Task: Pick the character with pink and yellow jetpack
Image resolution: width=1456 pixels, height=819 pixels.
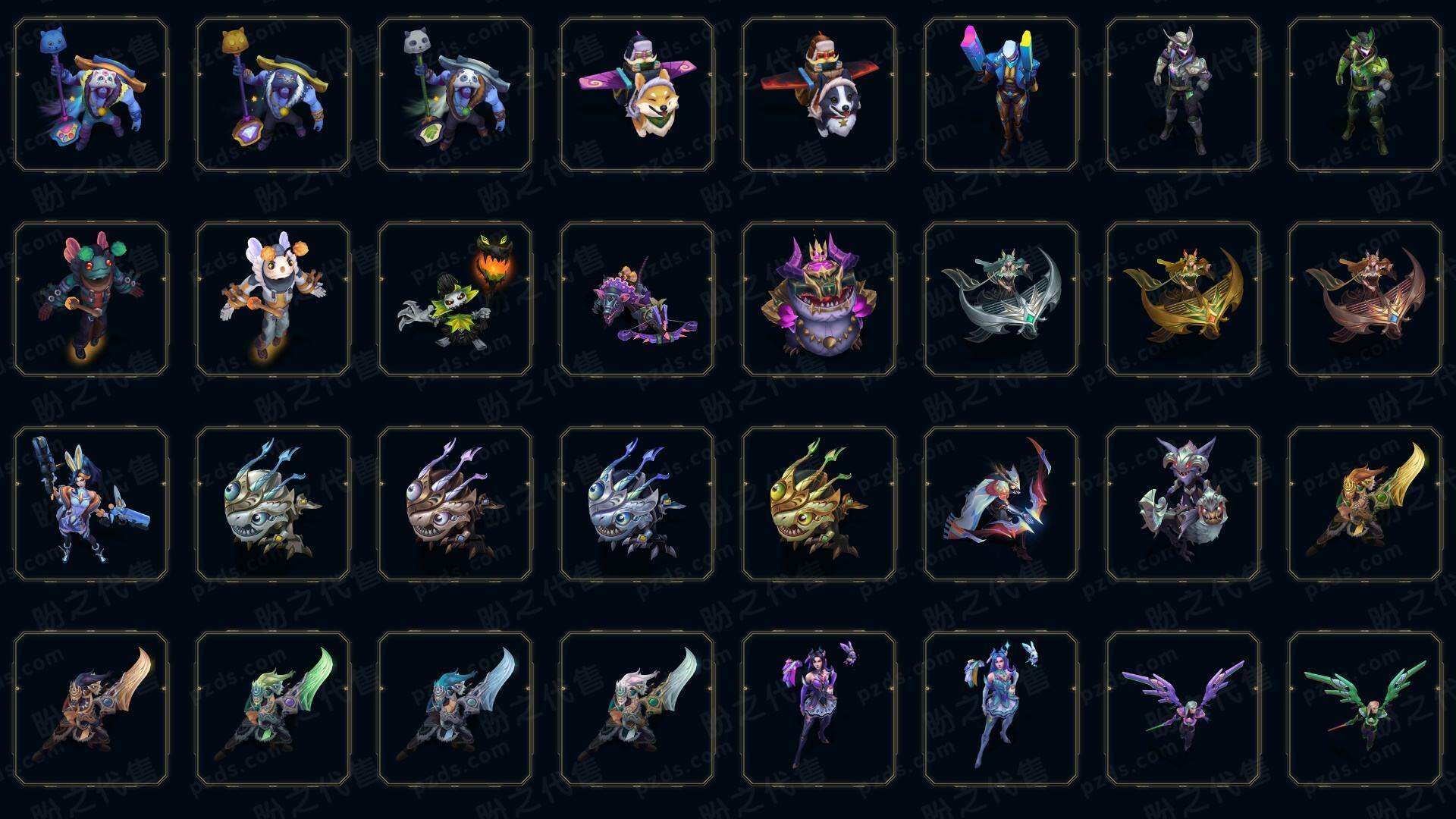Action: (x=1001, y=95)
